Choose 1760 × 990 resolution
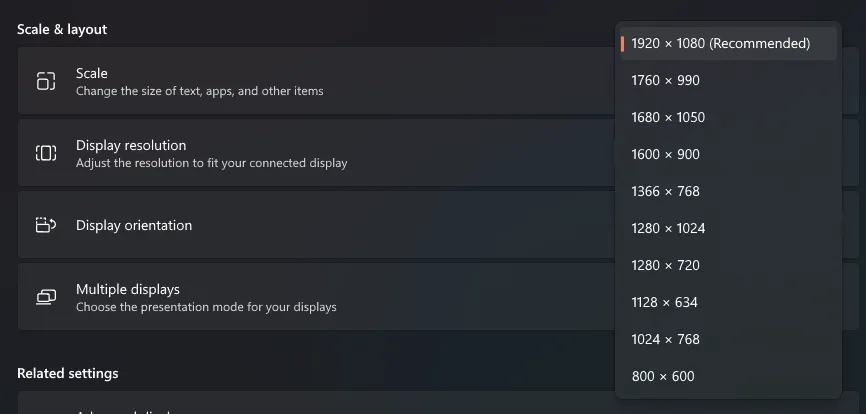Image resolution: width=866 pixels, height=414 pixels. (x=665, y=80)
